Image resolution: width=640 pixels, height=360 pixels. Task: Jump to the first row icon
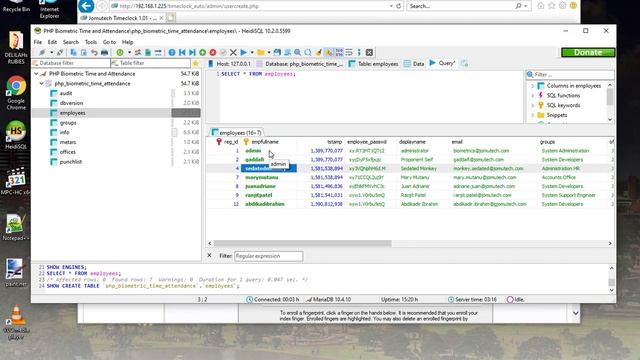(x=182, y=52)
